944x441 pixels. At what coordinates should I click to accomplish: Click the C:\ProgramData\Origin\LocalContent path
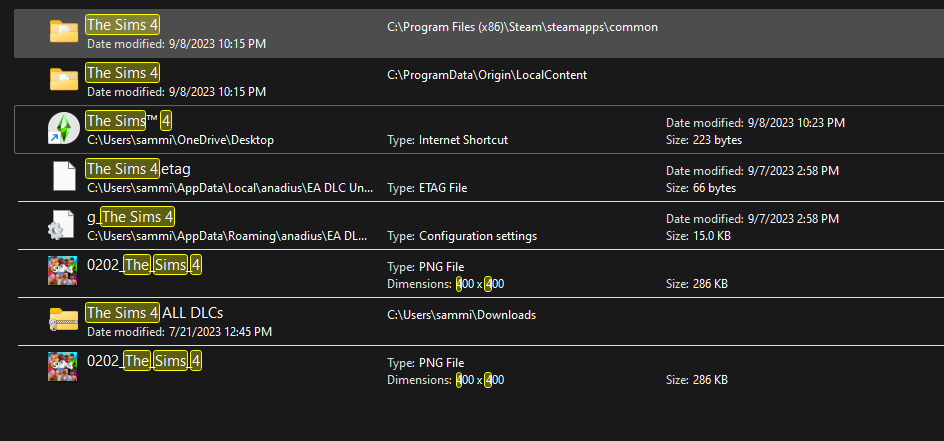486,75
